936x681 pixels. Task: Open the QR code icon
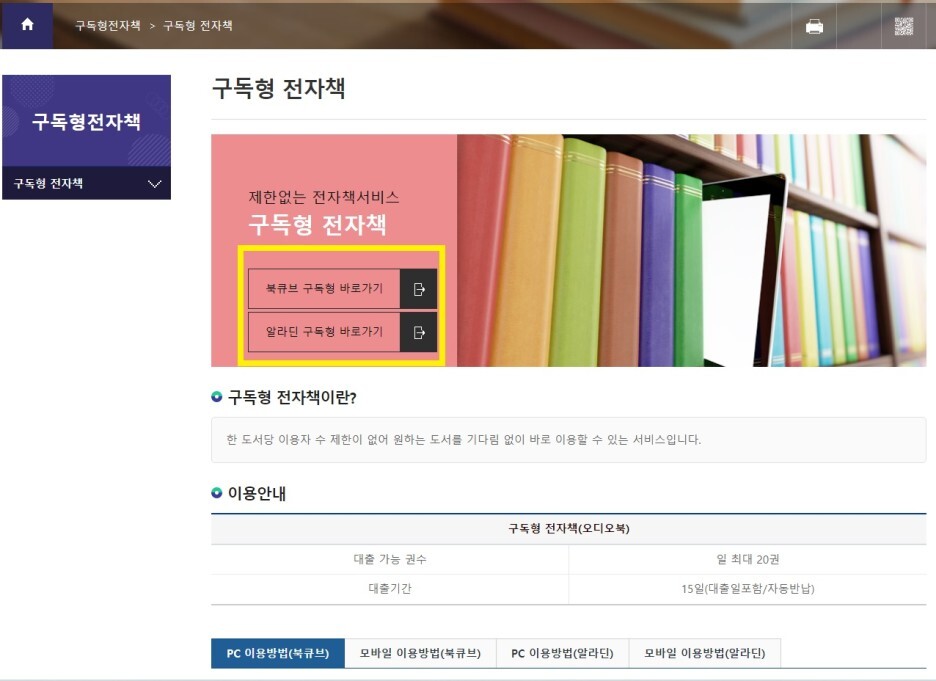tap(904, 26)
